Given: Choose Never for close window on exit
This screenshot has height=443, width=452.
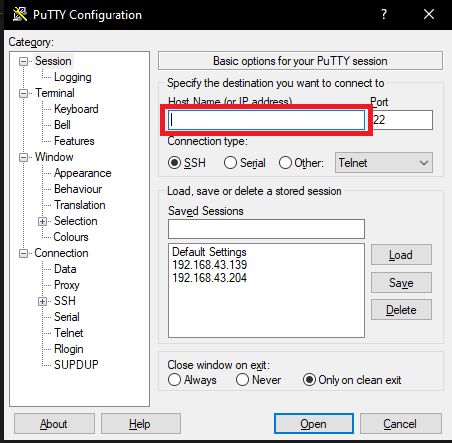Looking at the screenshot, I should click(242, 380).
